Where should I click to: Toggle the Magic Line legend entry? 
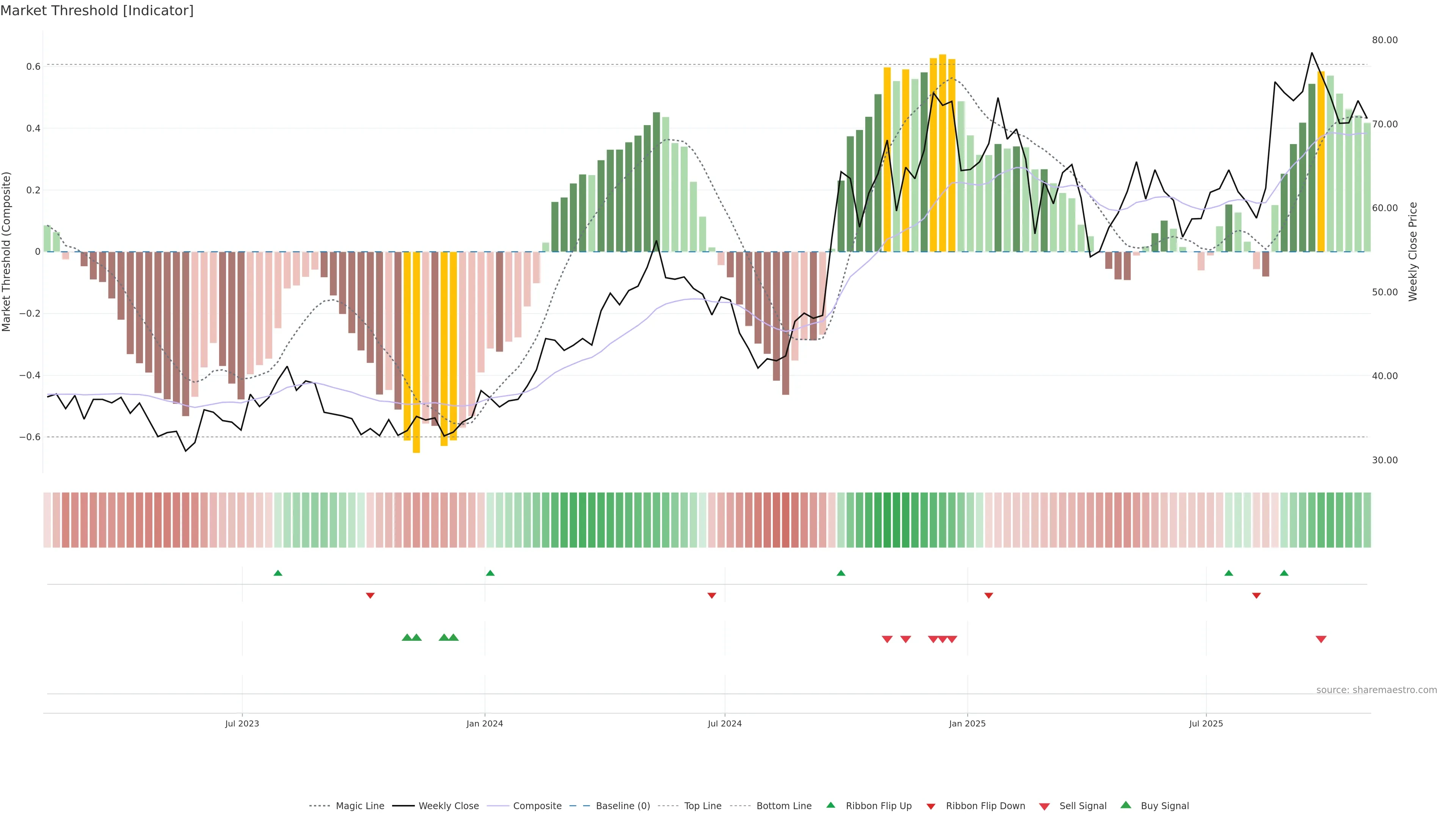tap(359, 806)
